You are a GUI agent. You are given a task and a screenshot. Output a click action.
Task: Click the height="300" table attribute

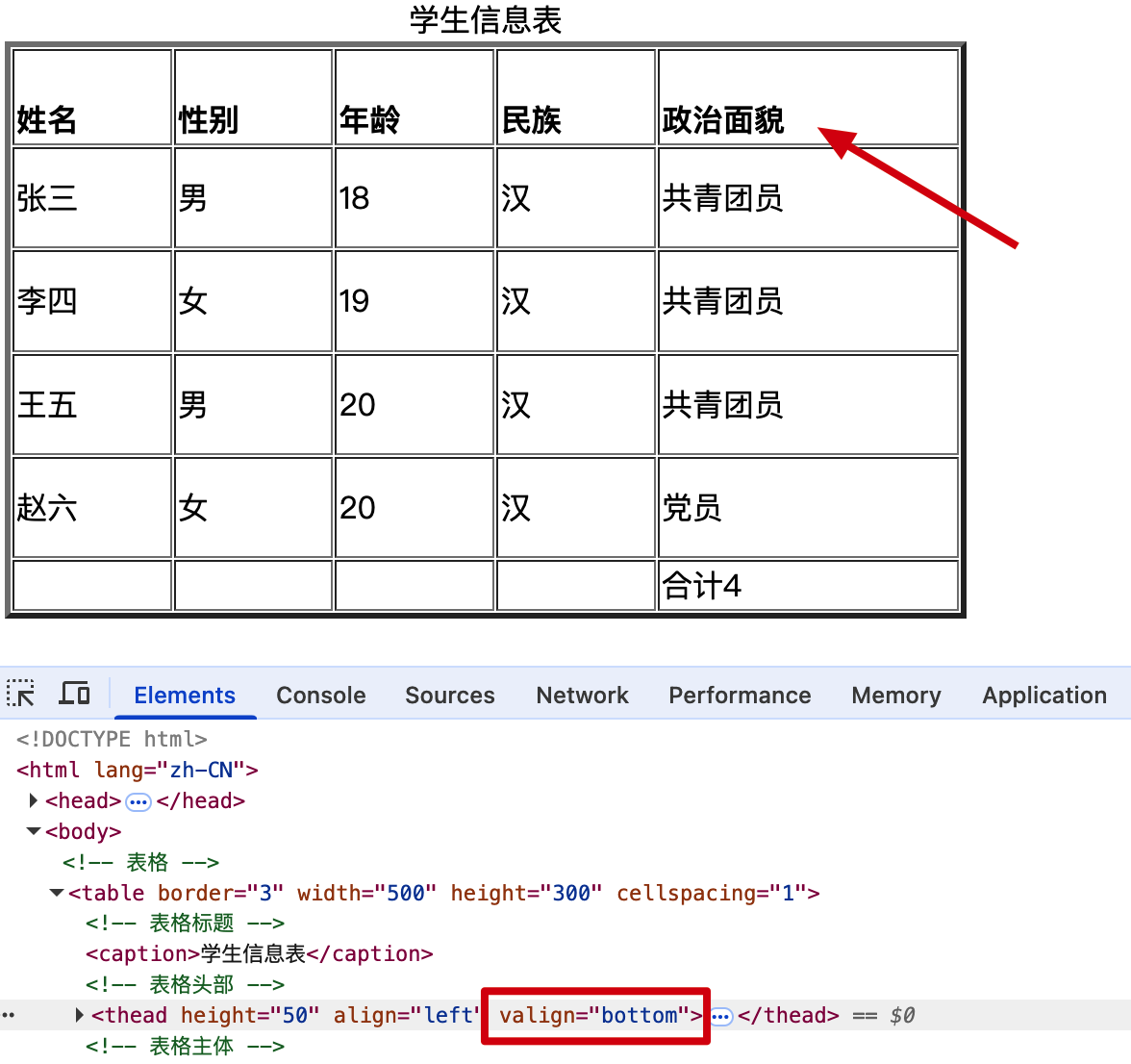pyautogui.click(x=526, y=893)
